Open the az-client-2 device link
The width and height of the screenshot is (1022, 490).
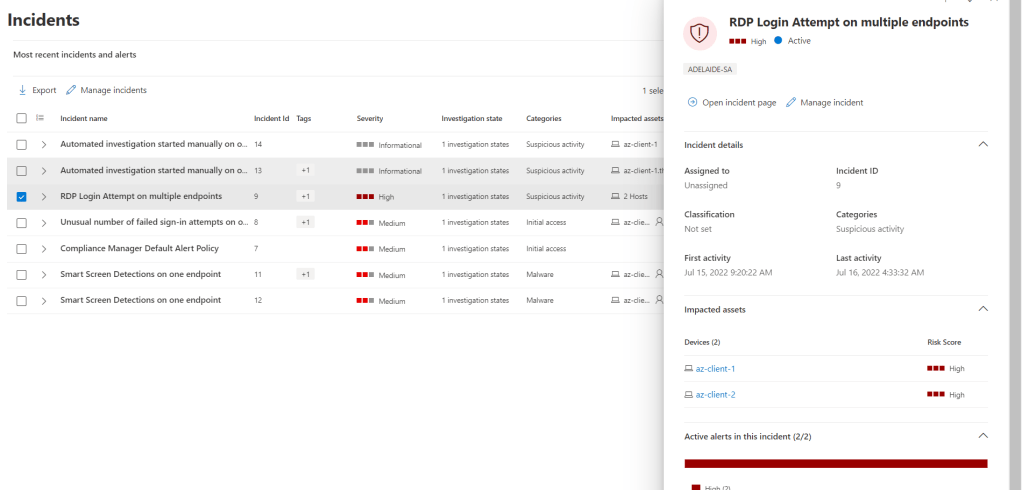click(x=715, y=395)
